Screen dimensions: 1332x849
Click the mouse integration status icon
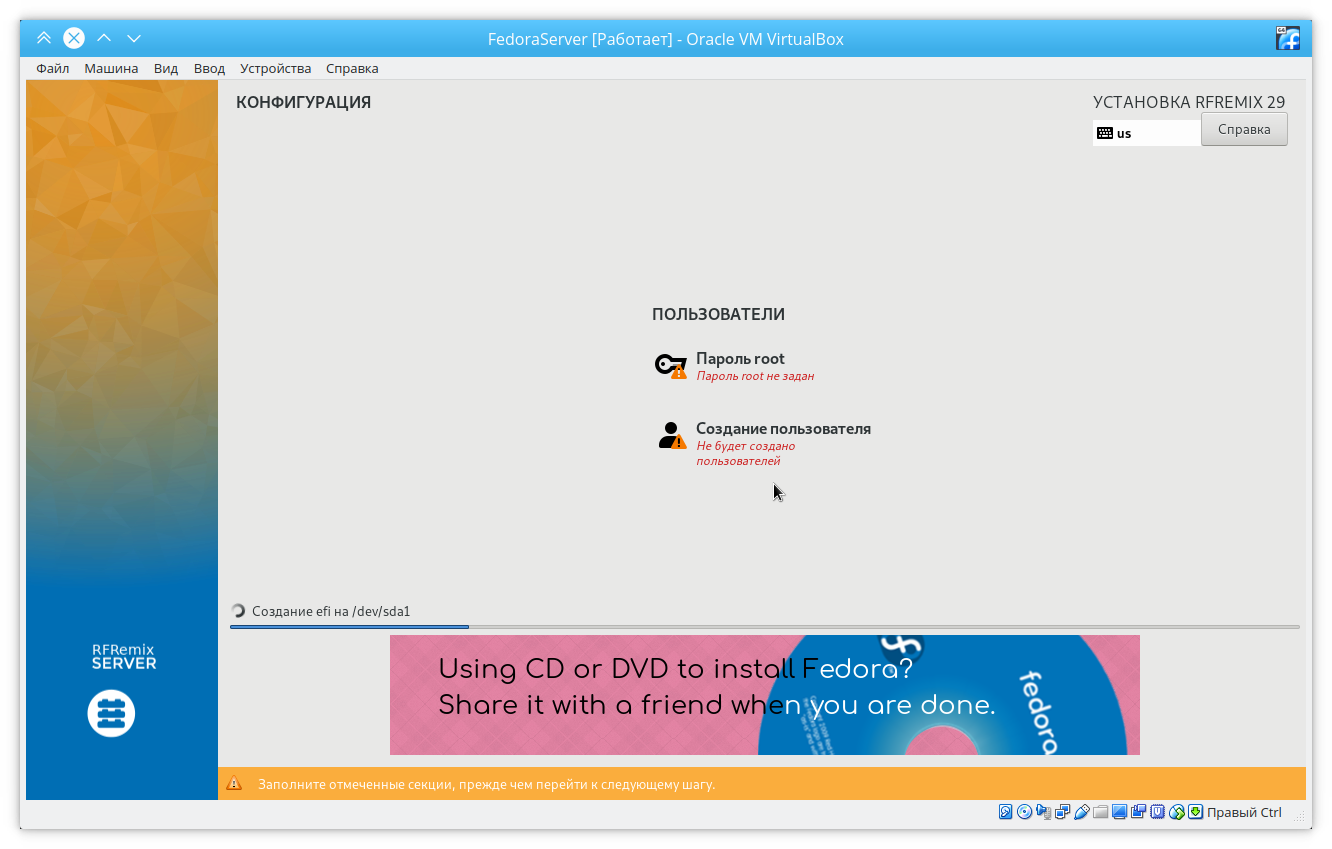pyautogui.click(x=1177, y=812)
